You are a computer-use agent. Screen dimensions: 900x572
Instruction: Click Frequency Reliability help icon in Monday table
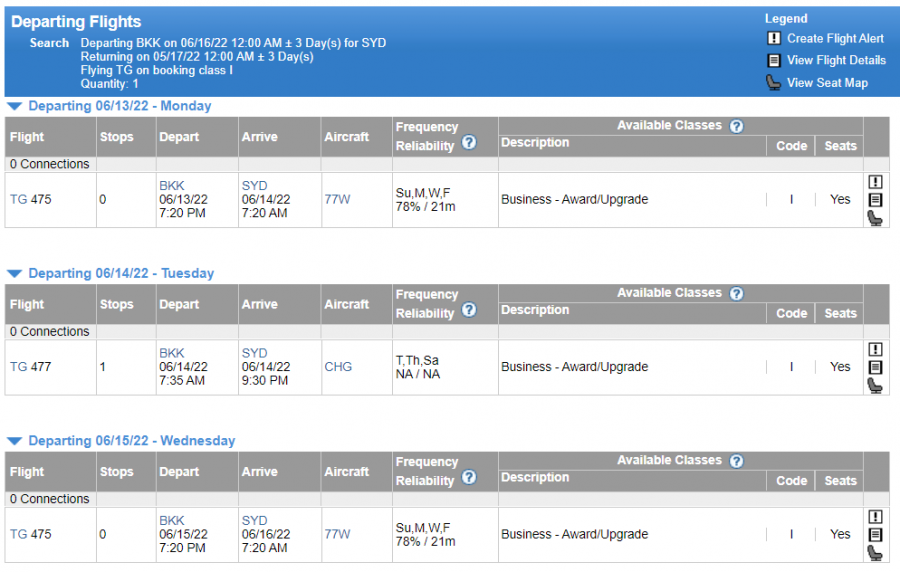tap(469, 143)
